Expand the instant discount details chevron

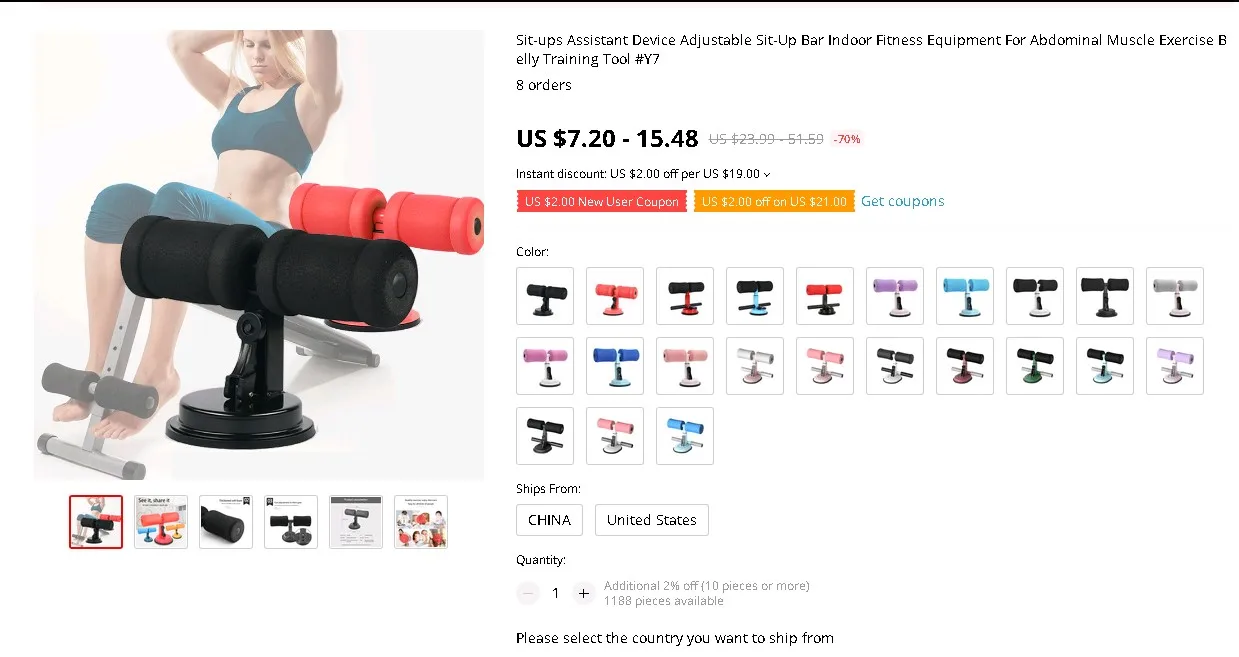point(767,174)
